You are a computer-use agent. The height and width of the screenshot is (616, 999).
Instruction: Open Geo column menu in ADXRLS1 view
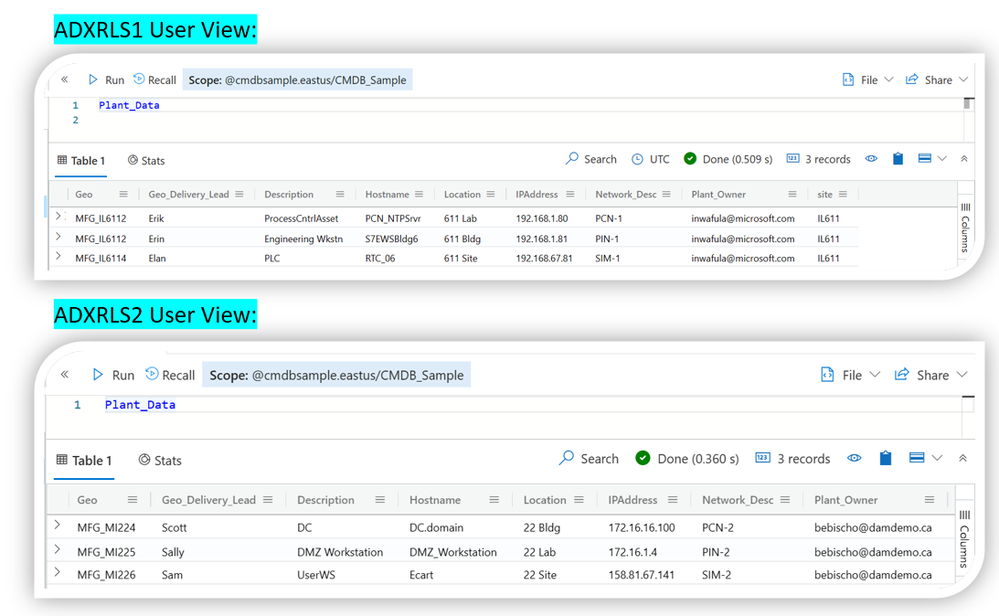pyautogui.click(x=123, y=194)
